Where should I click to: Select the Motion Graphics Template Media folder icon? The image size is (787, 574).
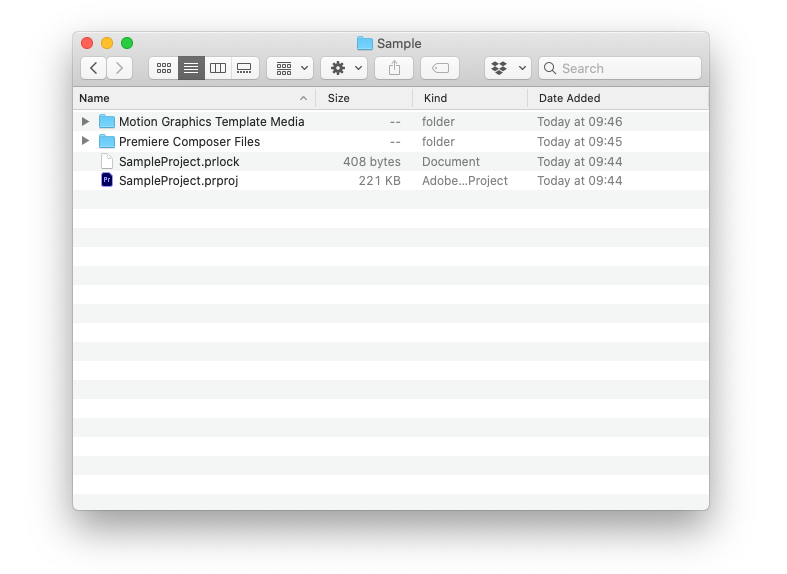[x=107, y=121]
